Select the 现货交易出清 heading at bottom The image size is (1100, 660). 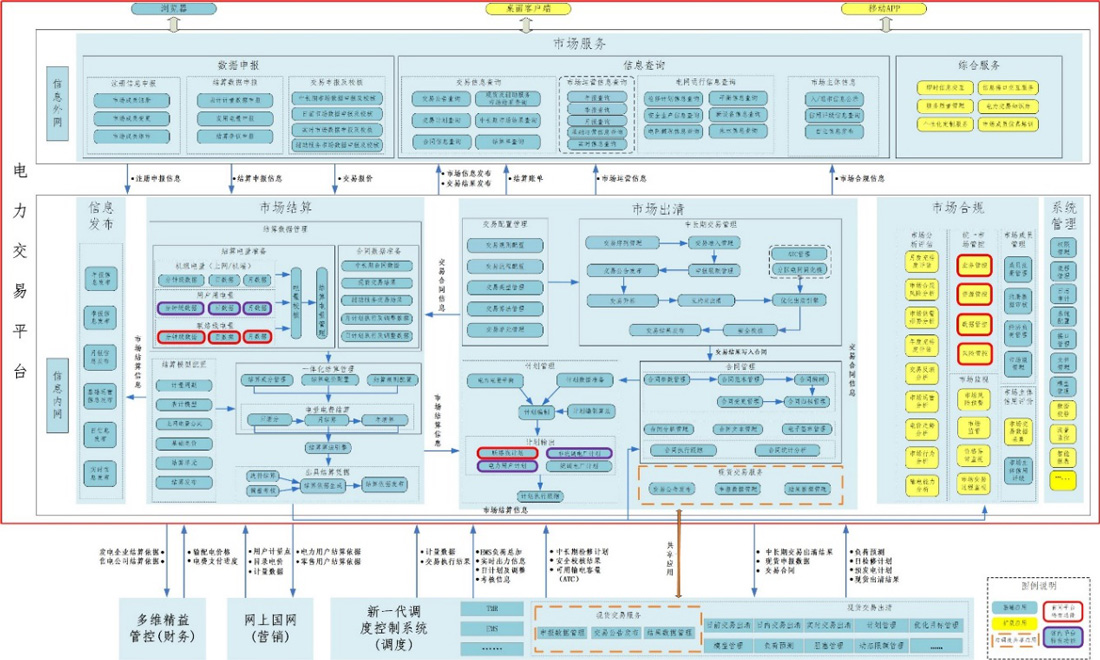(x=869, y=608)
